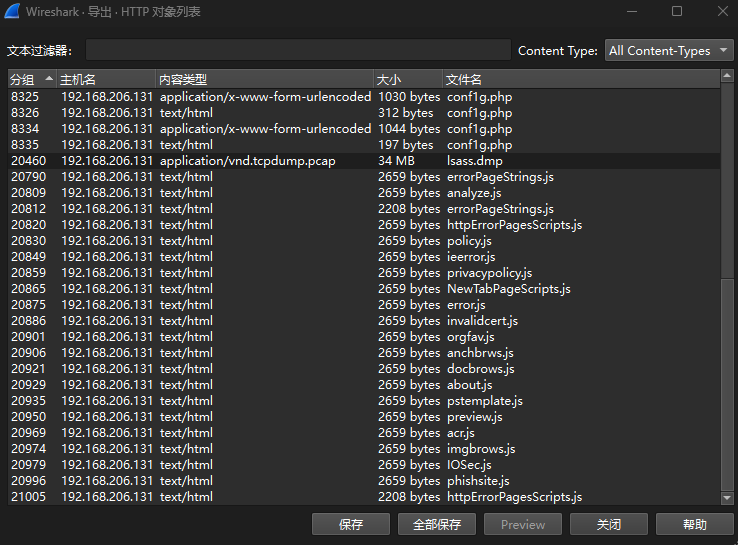Select the ieerror.js file row

pos(364,257)
